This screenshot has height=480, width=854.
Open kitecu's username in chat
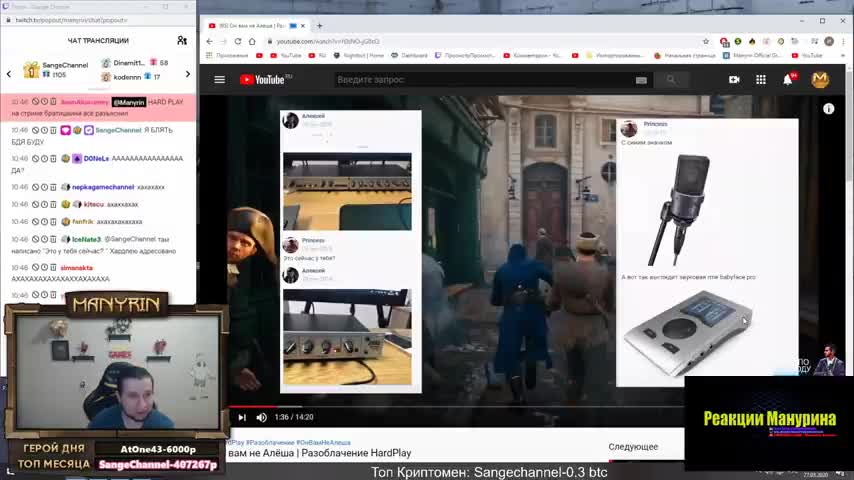tap(94, 204)
